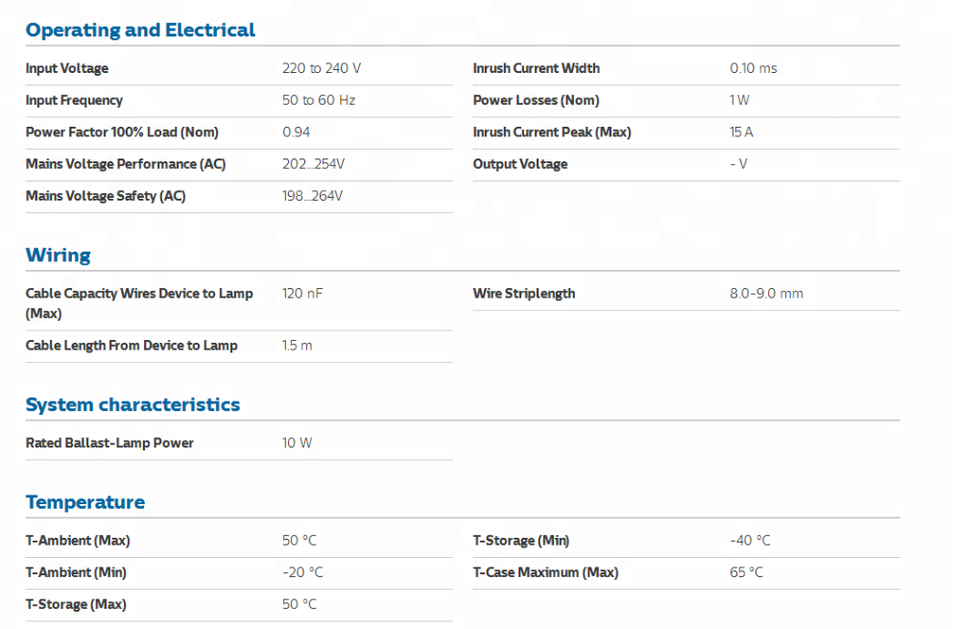Image resolution: width=960 pixels, height=629 pixels.
Task: Click the 220 to 240 V value
Action: [321, 69]
